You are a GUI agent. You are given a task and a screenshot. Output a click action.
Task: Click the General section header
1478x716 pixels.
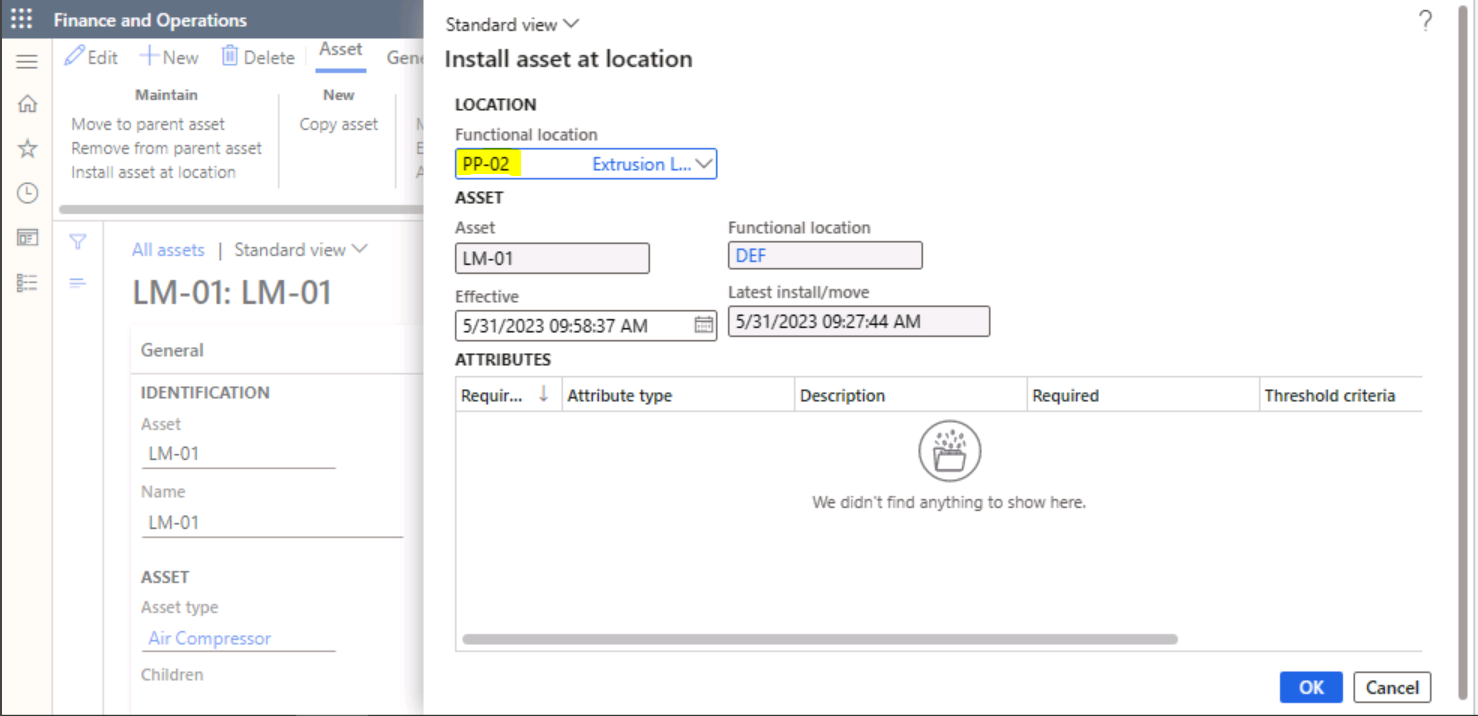coord(172,350)
